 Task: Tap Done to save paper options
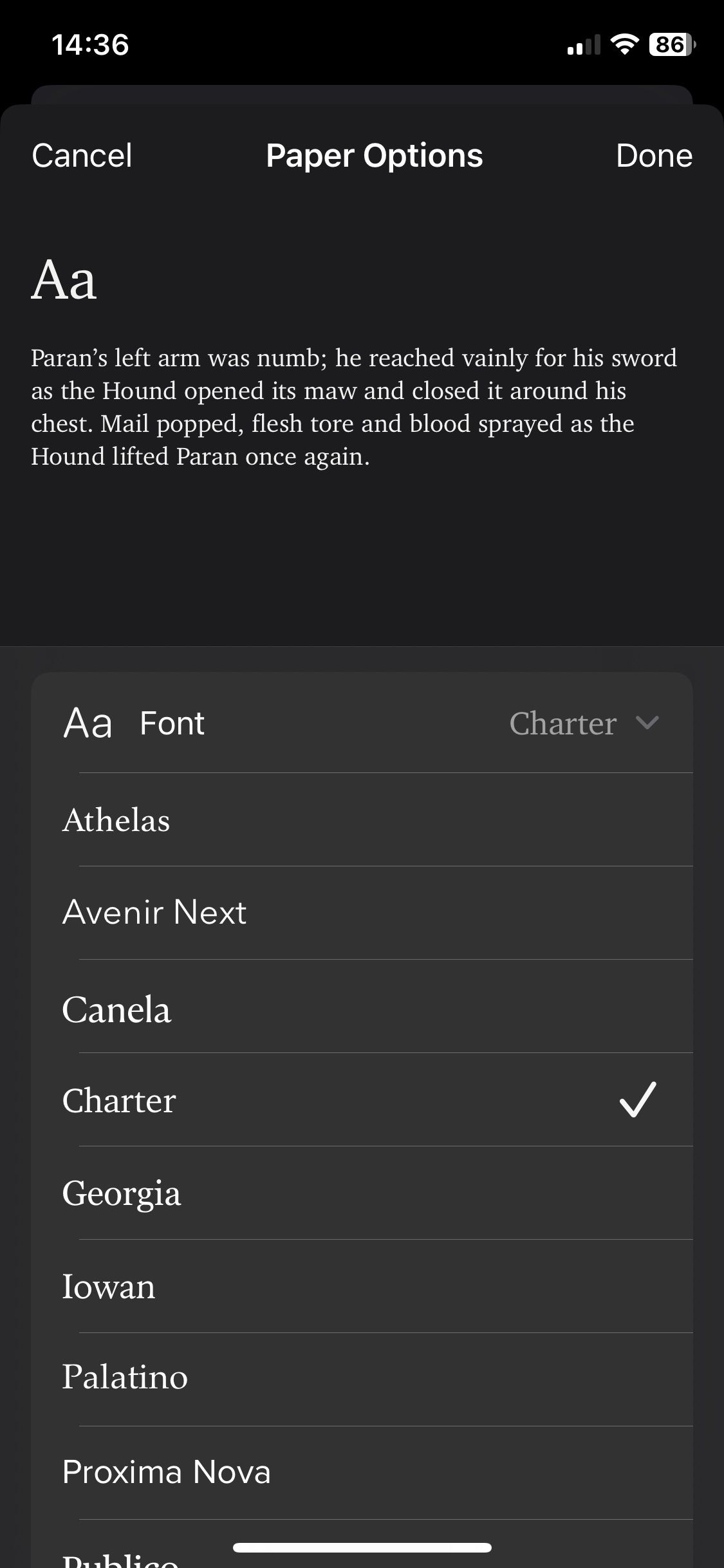(654, 155)
